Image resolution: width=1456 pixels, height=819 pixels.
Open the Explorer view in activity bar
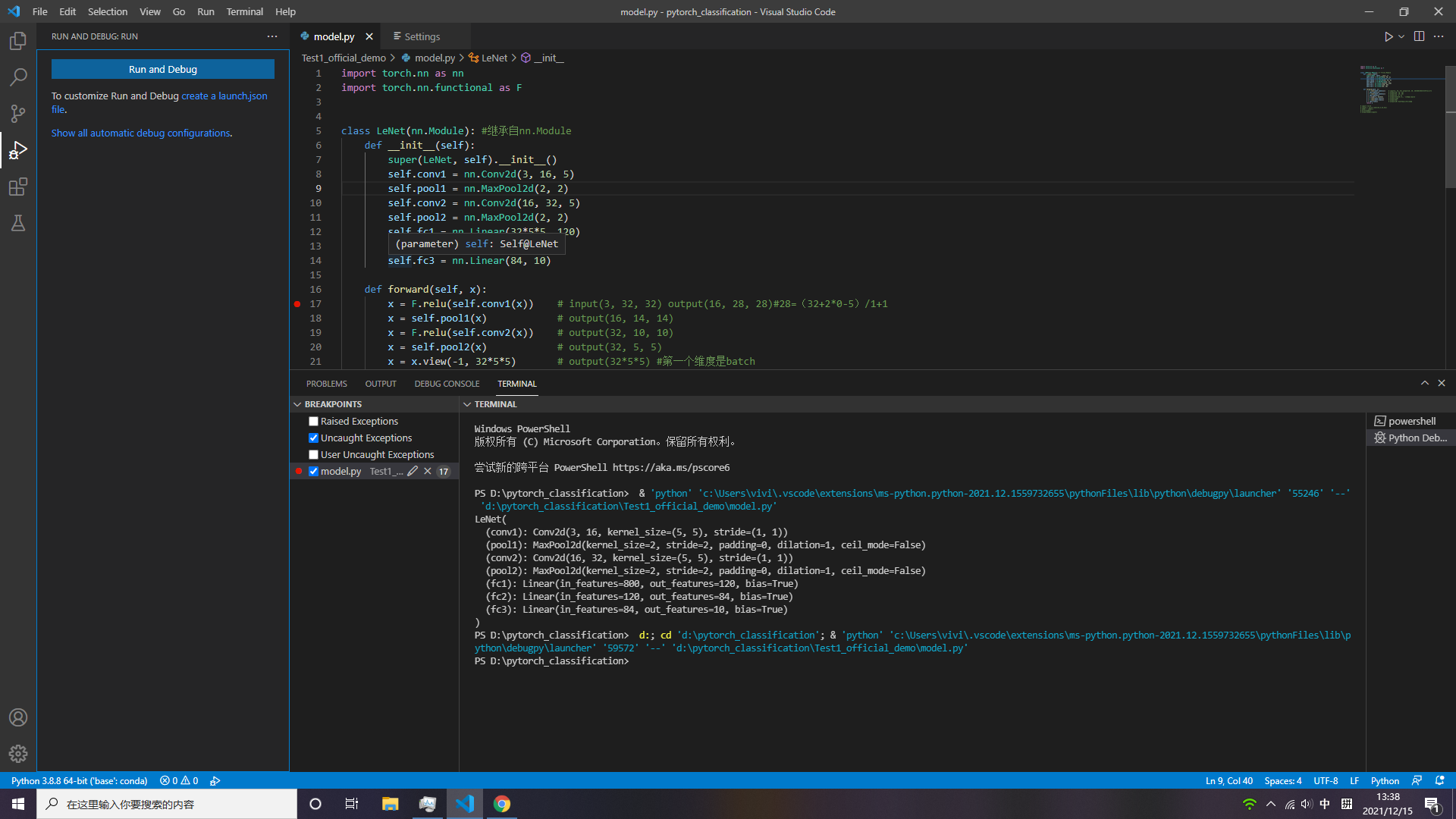[18, 41]
